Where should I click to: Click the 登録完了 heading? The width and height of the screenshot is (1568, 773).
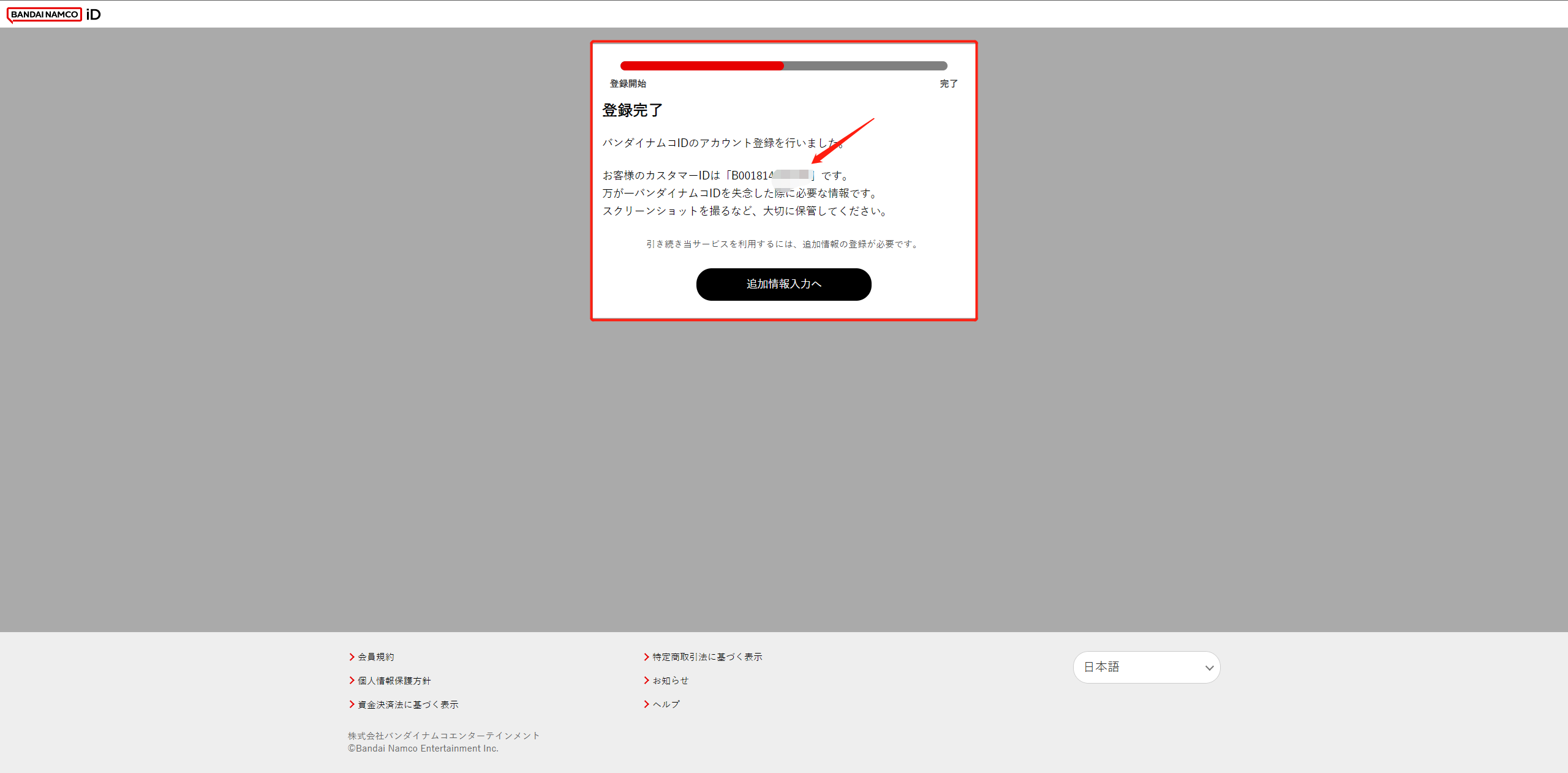(x=632, y=110)
